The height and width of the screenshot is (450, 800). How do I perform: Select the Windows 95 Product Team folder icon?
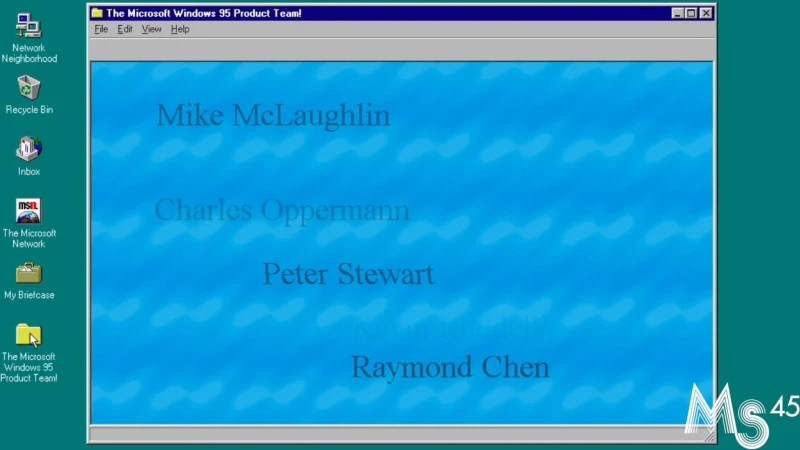pos(29,335)
